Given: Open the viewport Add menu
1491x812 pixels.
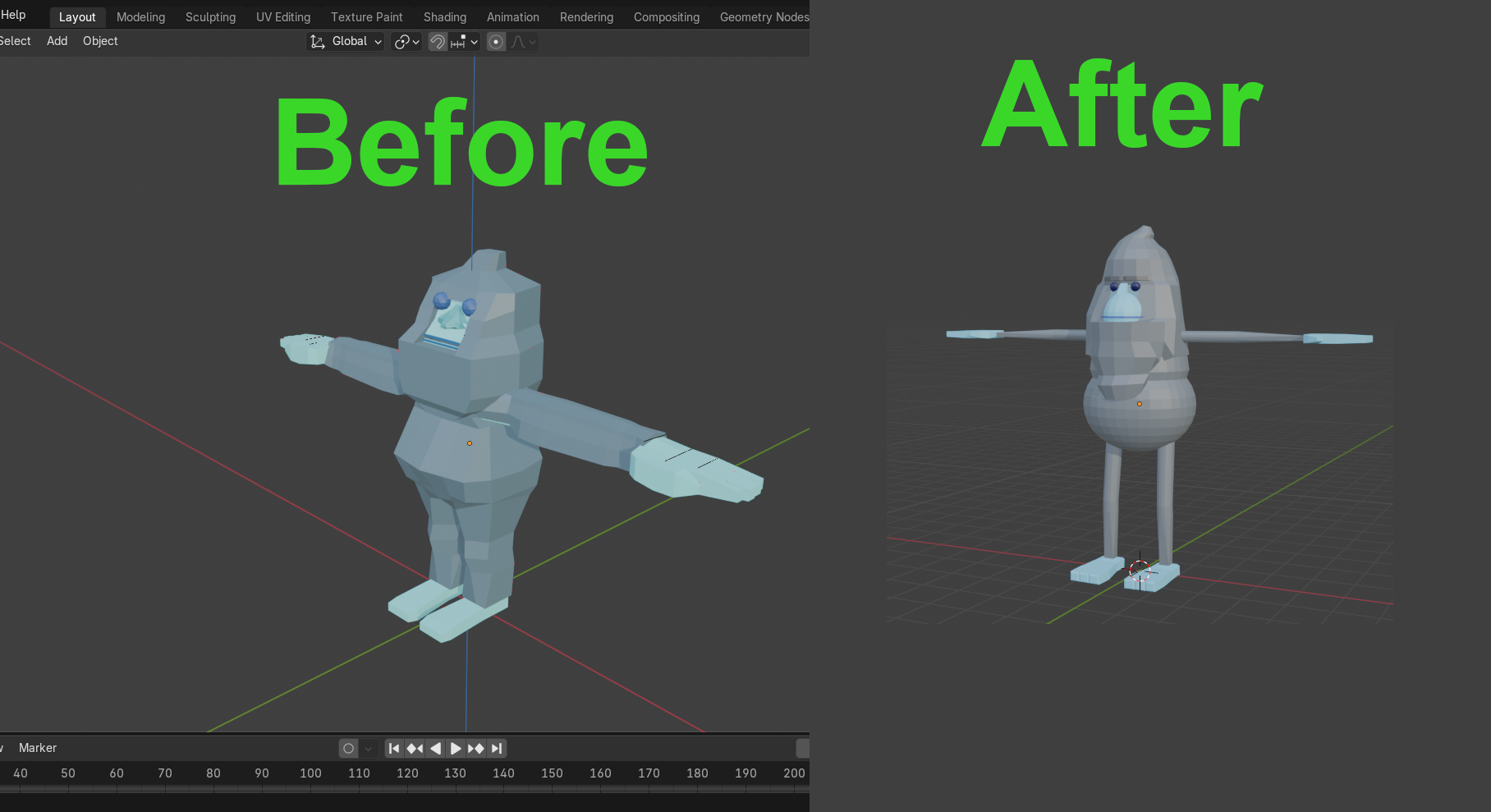Looking at the screenshot, I should (x=57, y=41).
